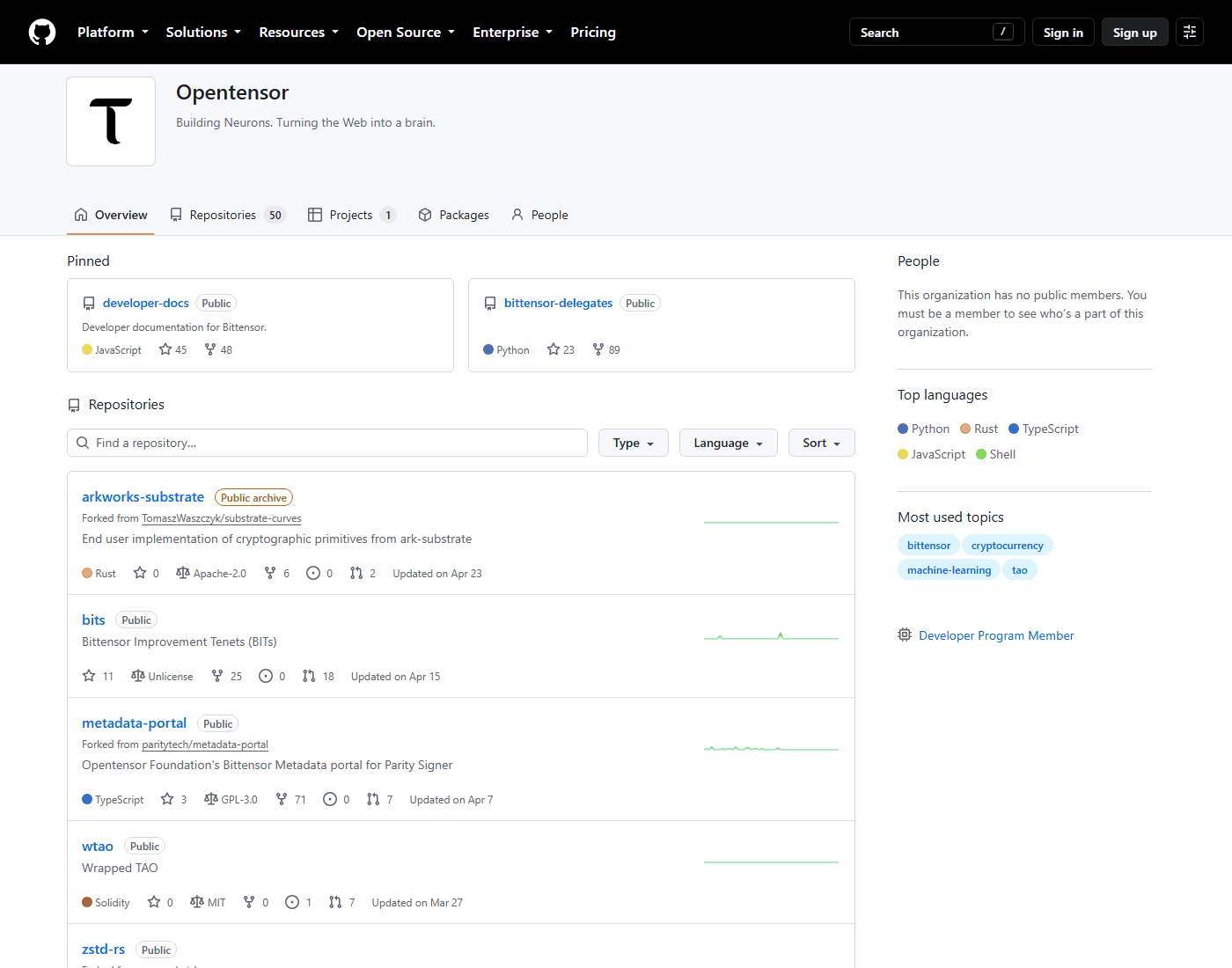Expand the Enterprise menu

coord(512,33)
